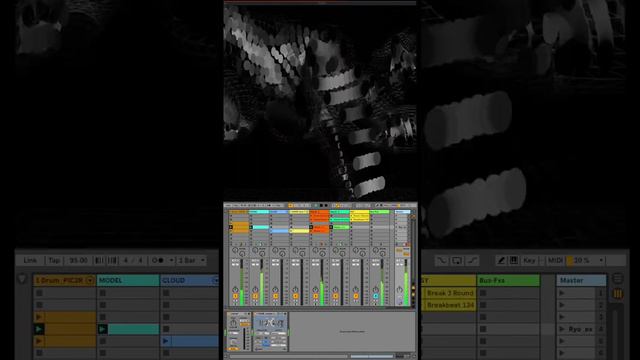Open the 1 Drum PIC2R track dropdown
Viewport: 640px width, 360px height.
[90, 280]
